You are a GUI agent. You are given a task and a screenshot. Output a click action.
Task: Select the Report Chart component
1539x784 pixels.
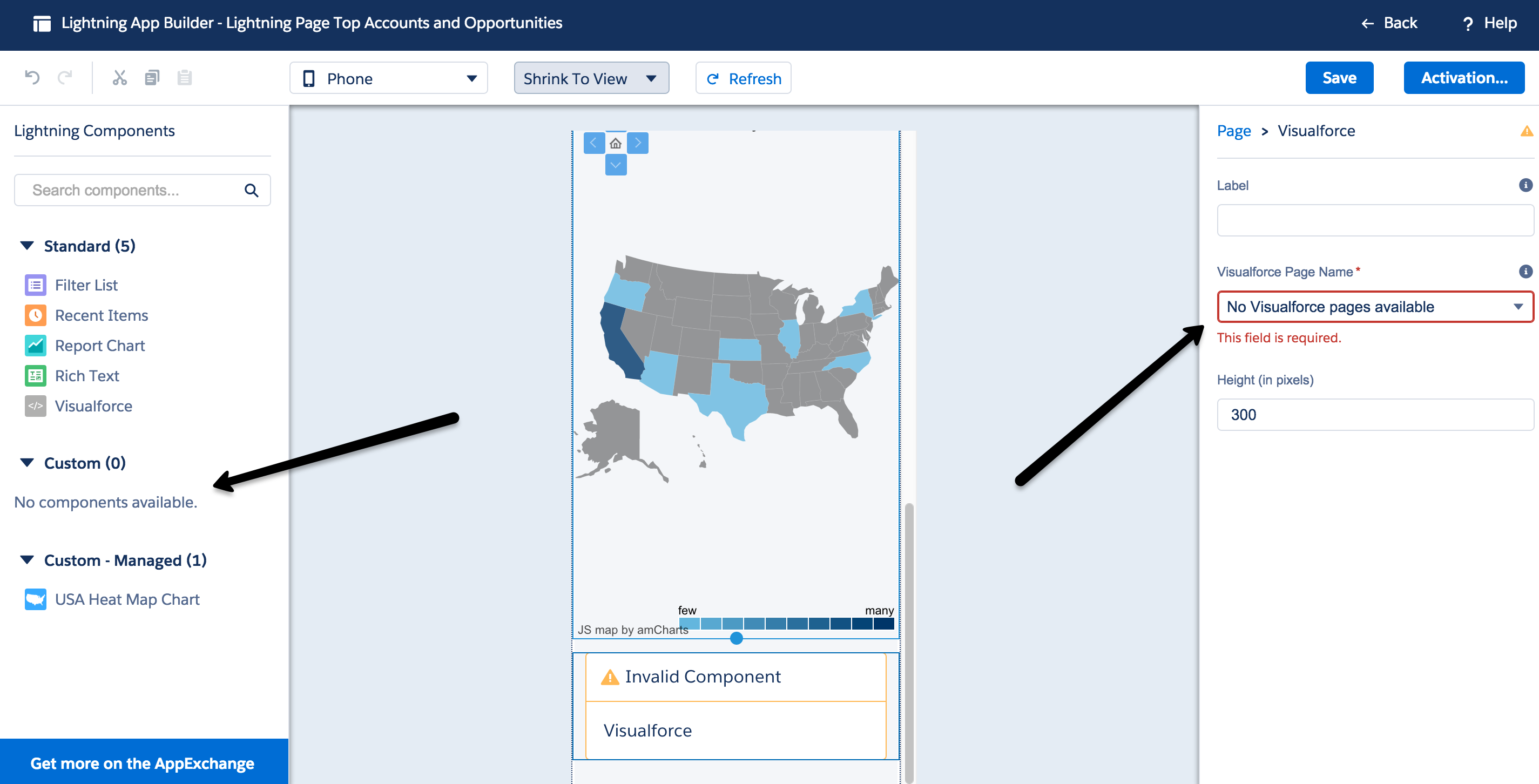(100, 345)
